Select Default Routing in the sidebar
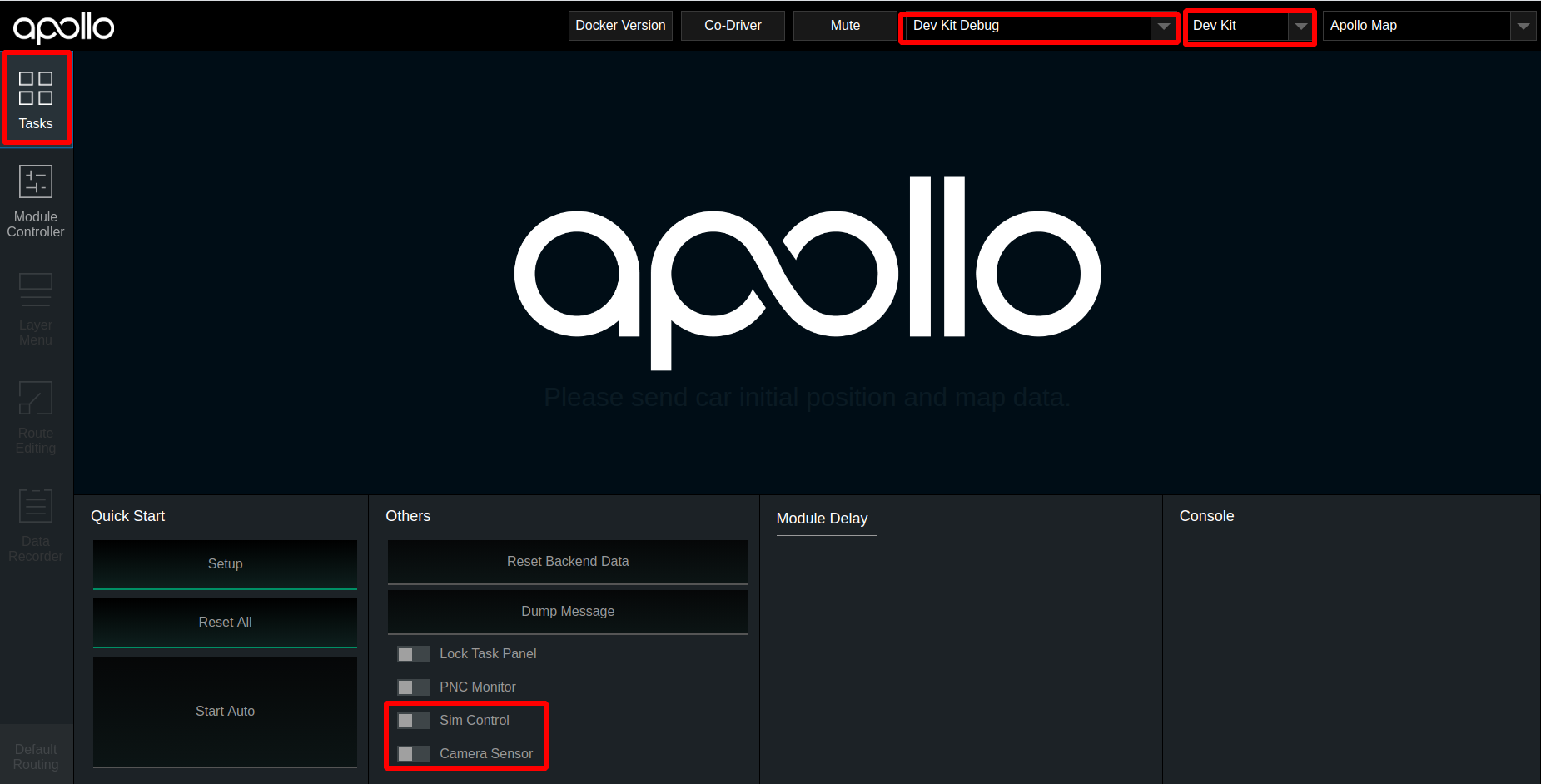 click(36, 757)
